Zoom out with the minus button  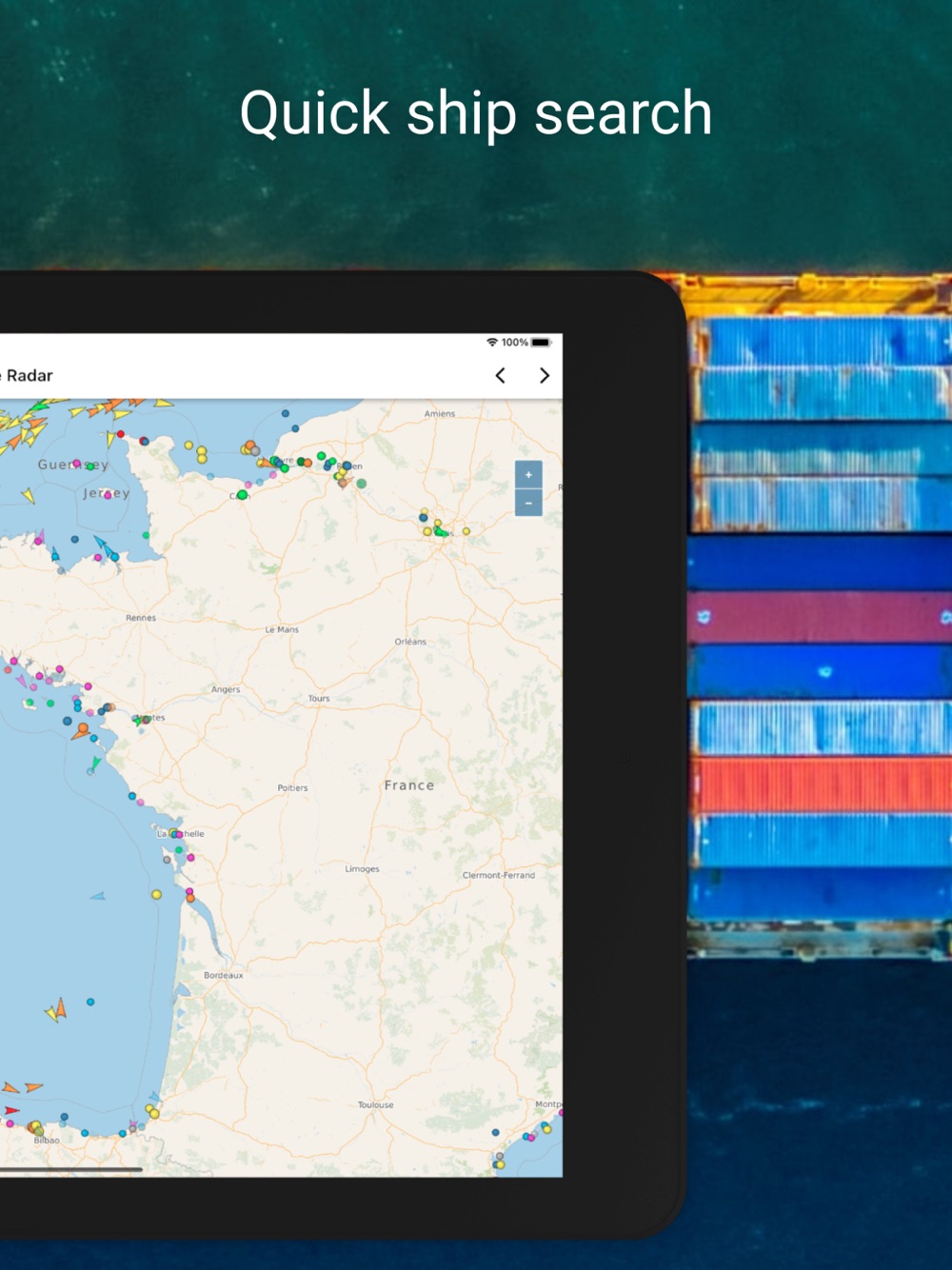click(x=528, y=503)
